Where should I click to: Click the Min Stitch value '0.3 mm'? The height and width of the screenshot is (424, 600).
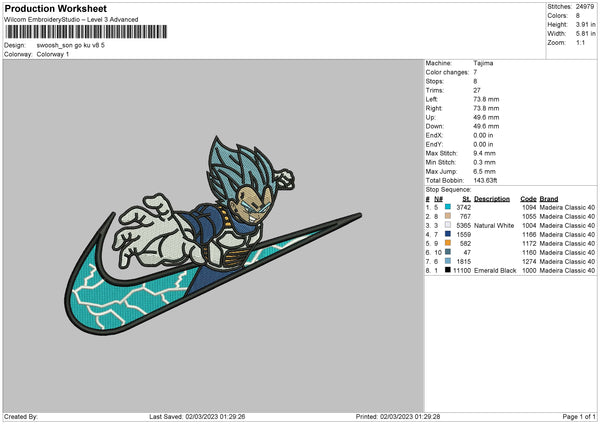484,162
